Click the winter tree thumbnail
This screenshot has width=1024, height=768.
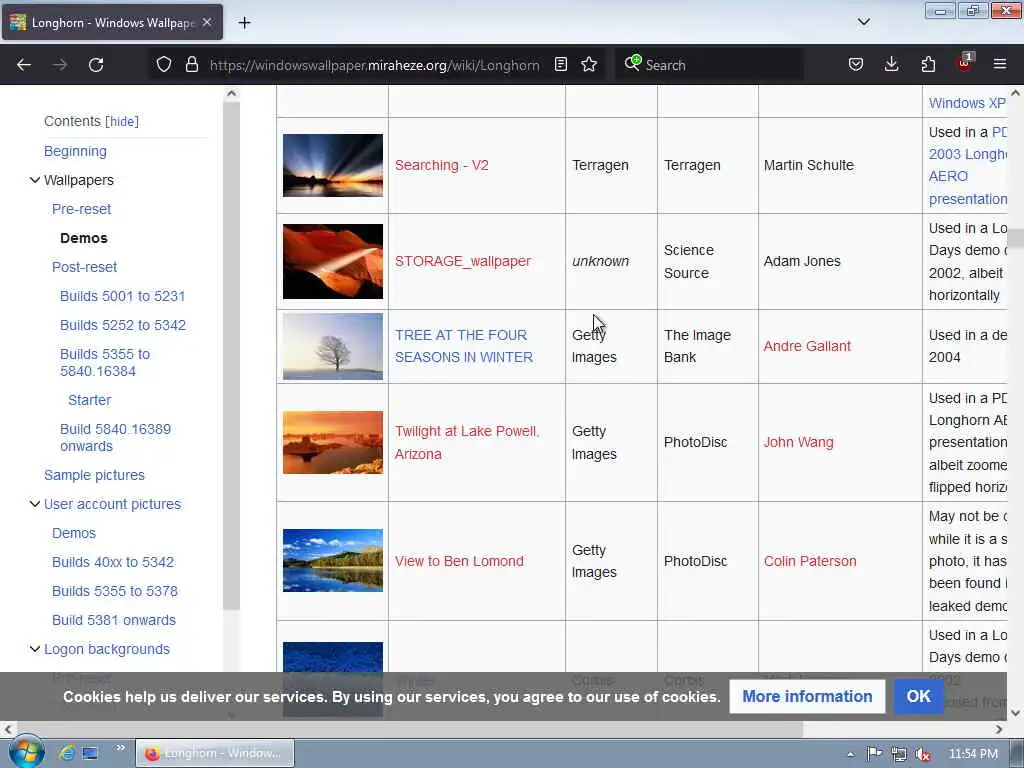coord(333,346)
